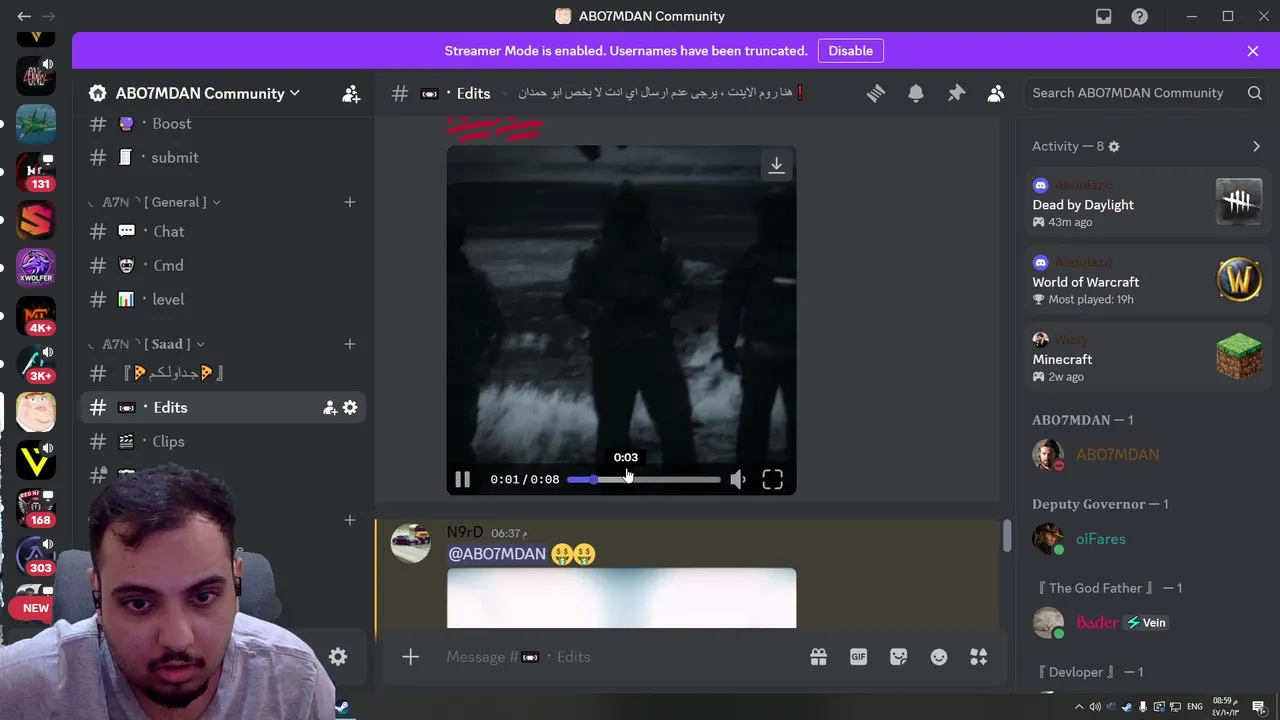
Task: Toggle the member list icon
Action: point(996,93)
